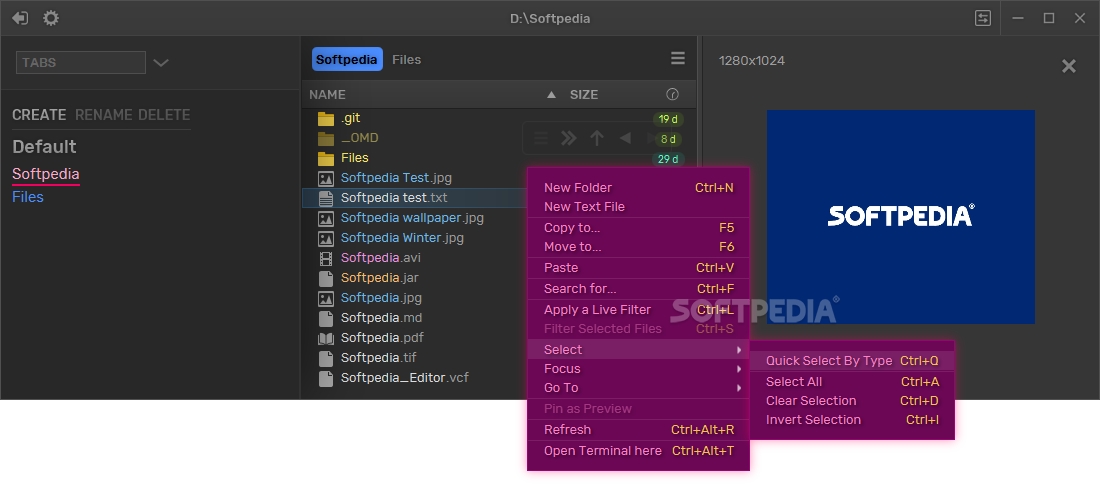
Task: Click the .git folder icon
Action: [326, 119]
